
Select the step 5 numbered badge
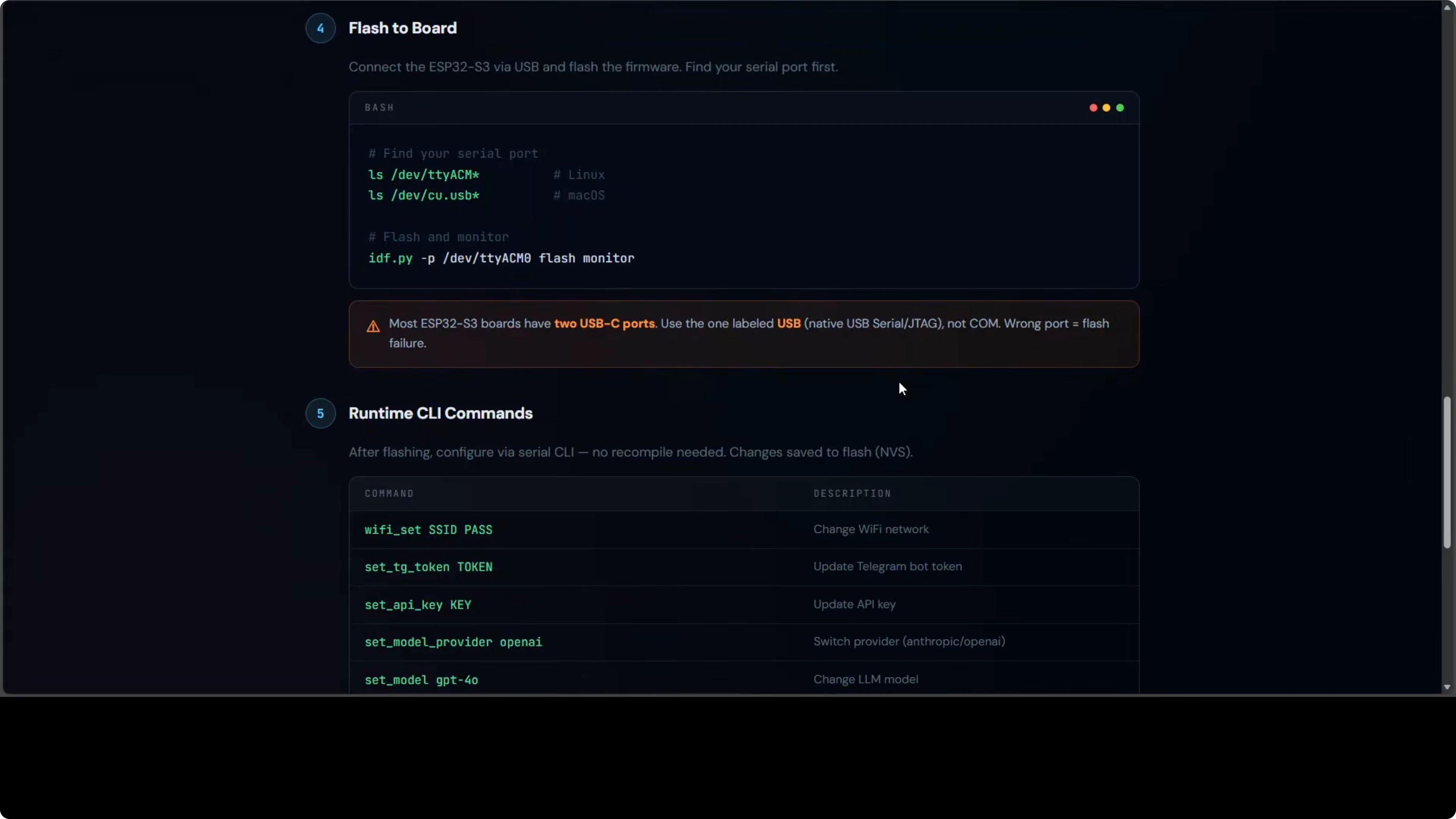(320, 413)
